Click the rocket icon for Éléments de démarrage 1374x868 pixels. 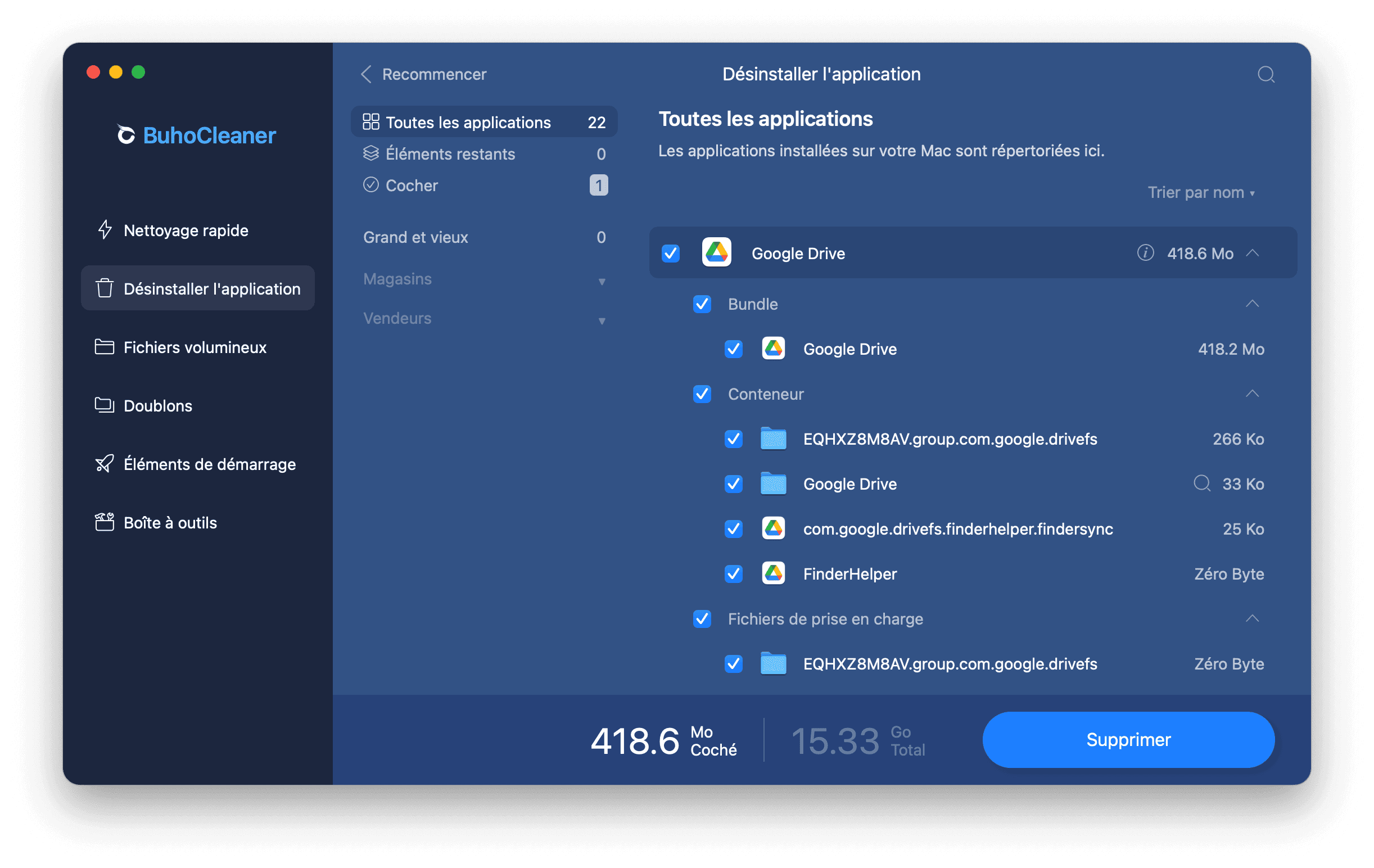point(105,463)
